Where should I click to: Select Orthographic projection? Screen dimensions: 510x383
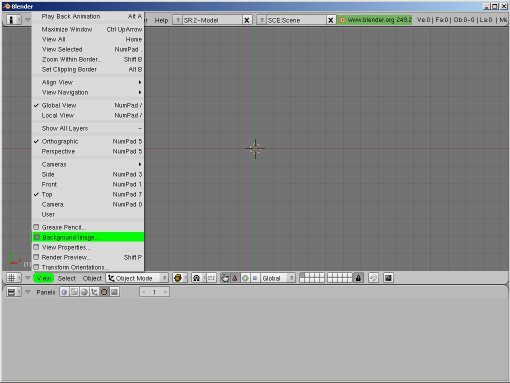coord(88,141)
